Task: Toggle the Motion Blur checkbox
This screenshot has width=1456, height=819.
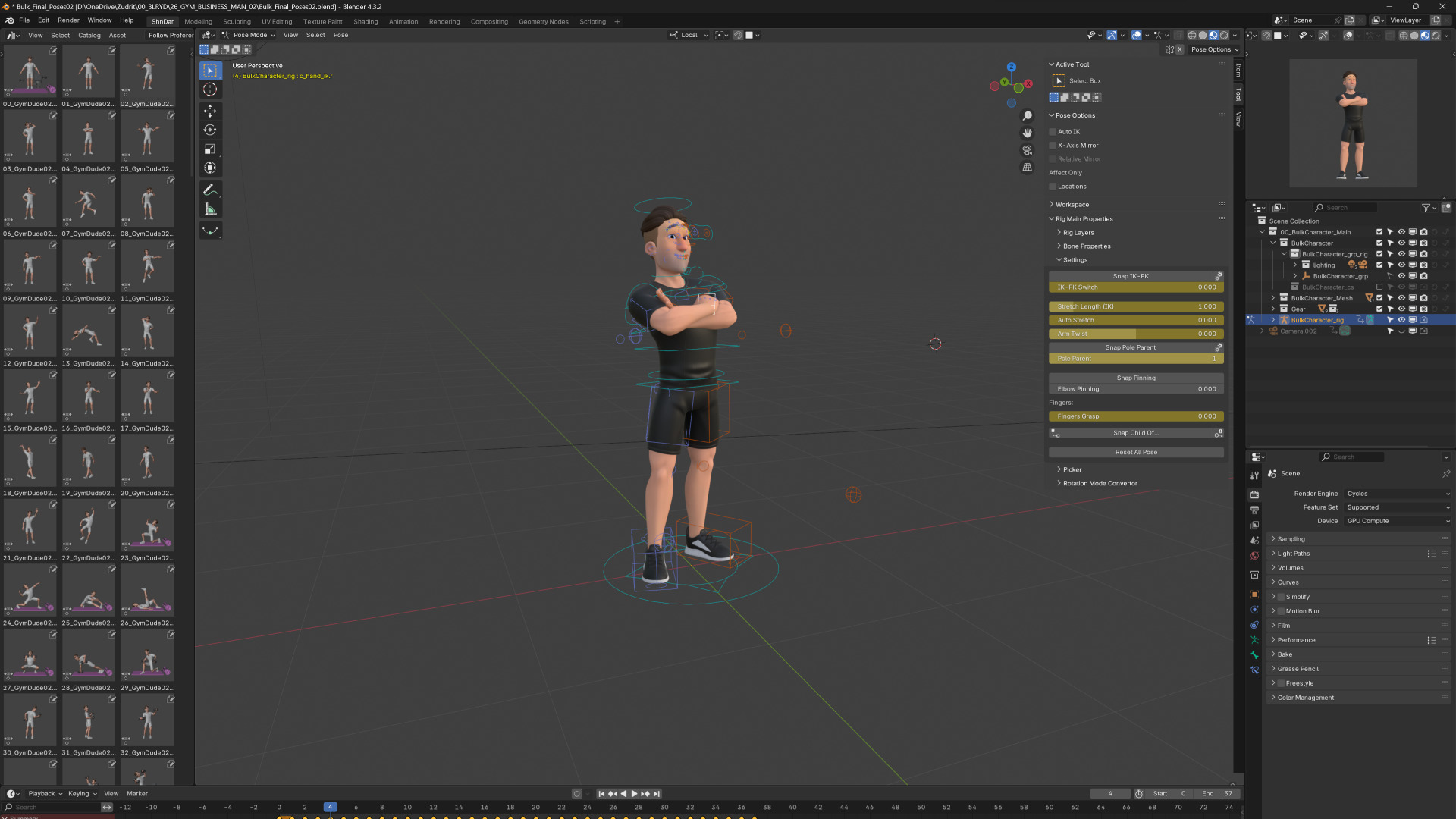Action: 1281,611
